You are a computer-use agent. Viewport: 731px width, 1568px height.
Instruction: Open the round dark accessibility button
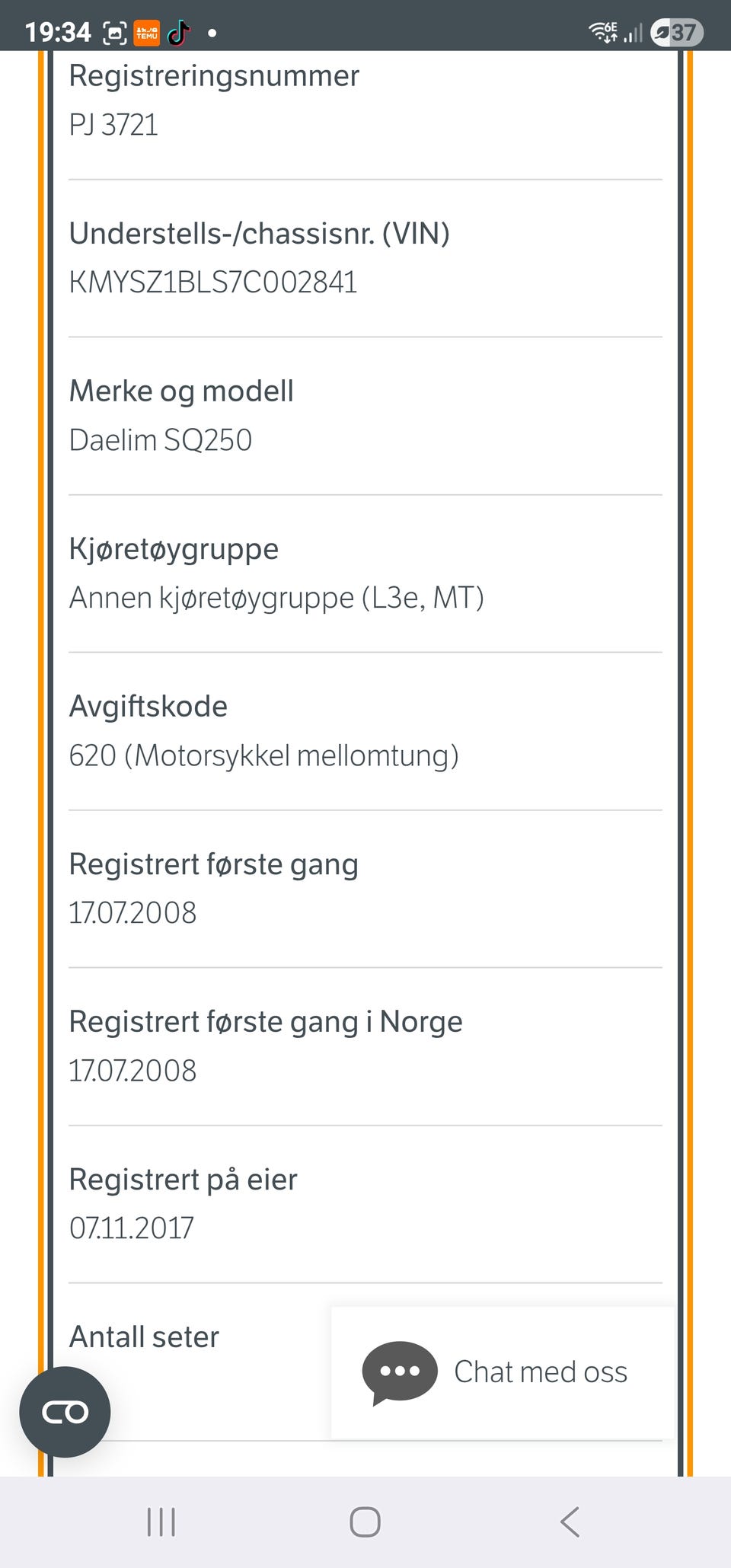65,1412
